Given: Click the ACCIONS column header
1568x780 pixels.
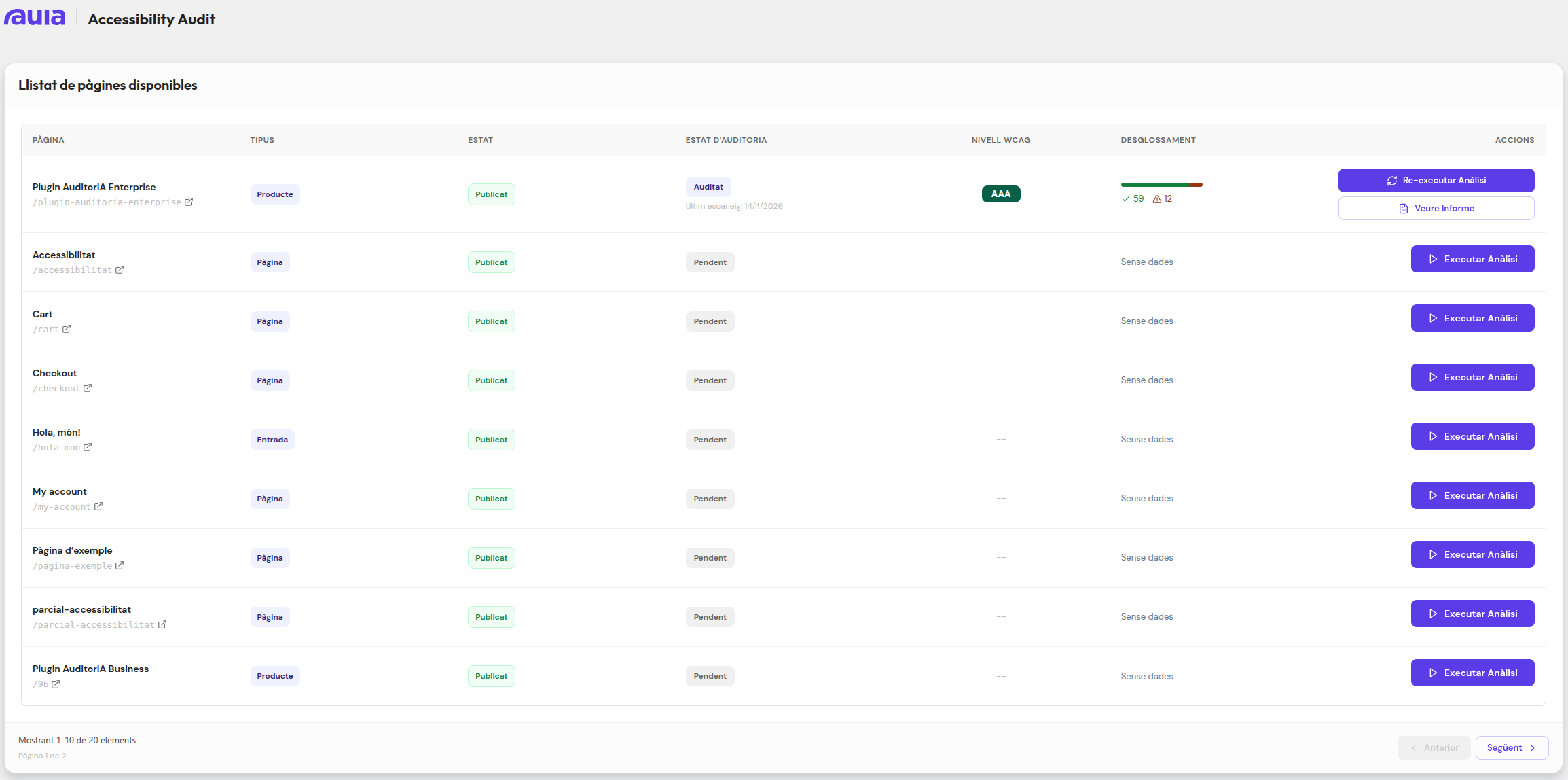Looking at the screenshot, I should [1515, 140].
